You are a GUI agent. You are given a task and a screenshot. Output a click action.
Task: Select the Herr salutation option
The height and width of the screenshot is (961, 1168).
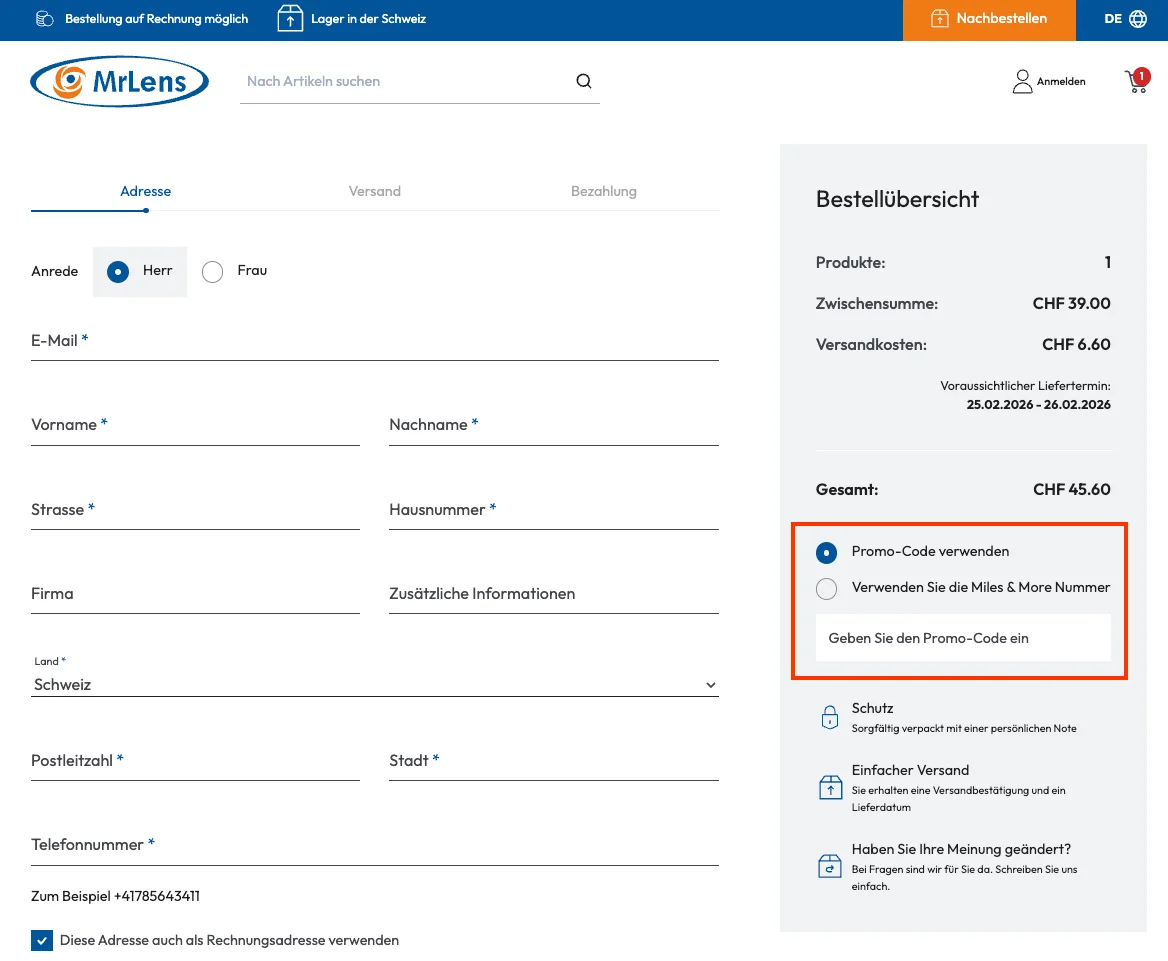click(x=118, y=271)
